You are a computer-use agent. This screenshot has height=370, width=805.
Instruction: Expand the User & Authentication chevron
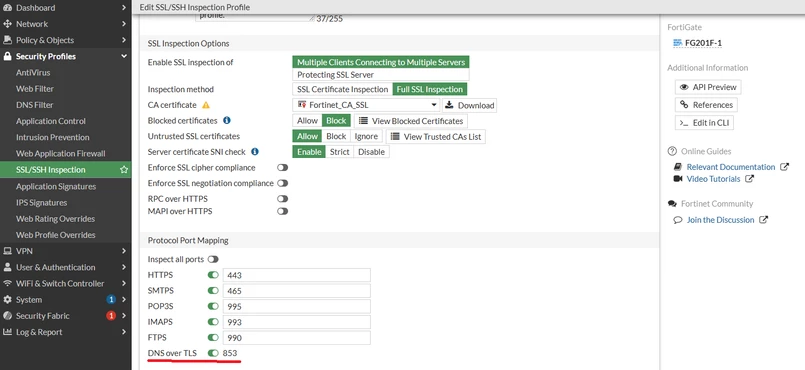coord(124,267)
